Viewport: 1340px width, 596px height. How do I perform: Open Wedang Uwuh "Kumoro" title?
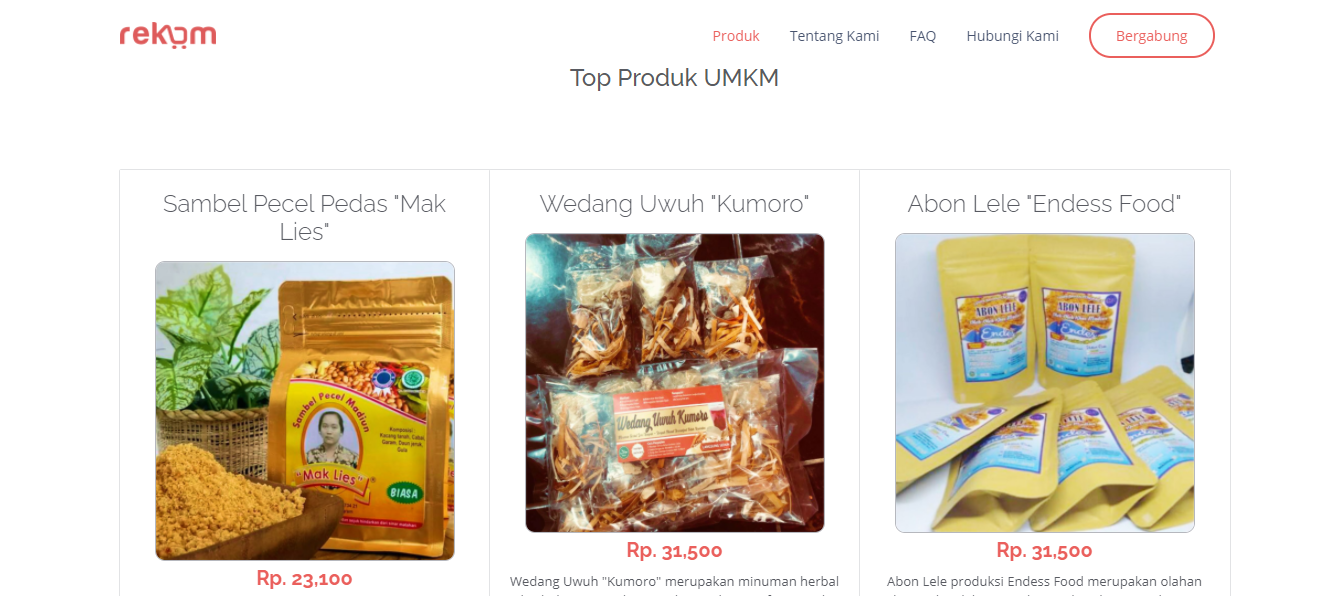click(x=674, y=204)
